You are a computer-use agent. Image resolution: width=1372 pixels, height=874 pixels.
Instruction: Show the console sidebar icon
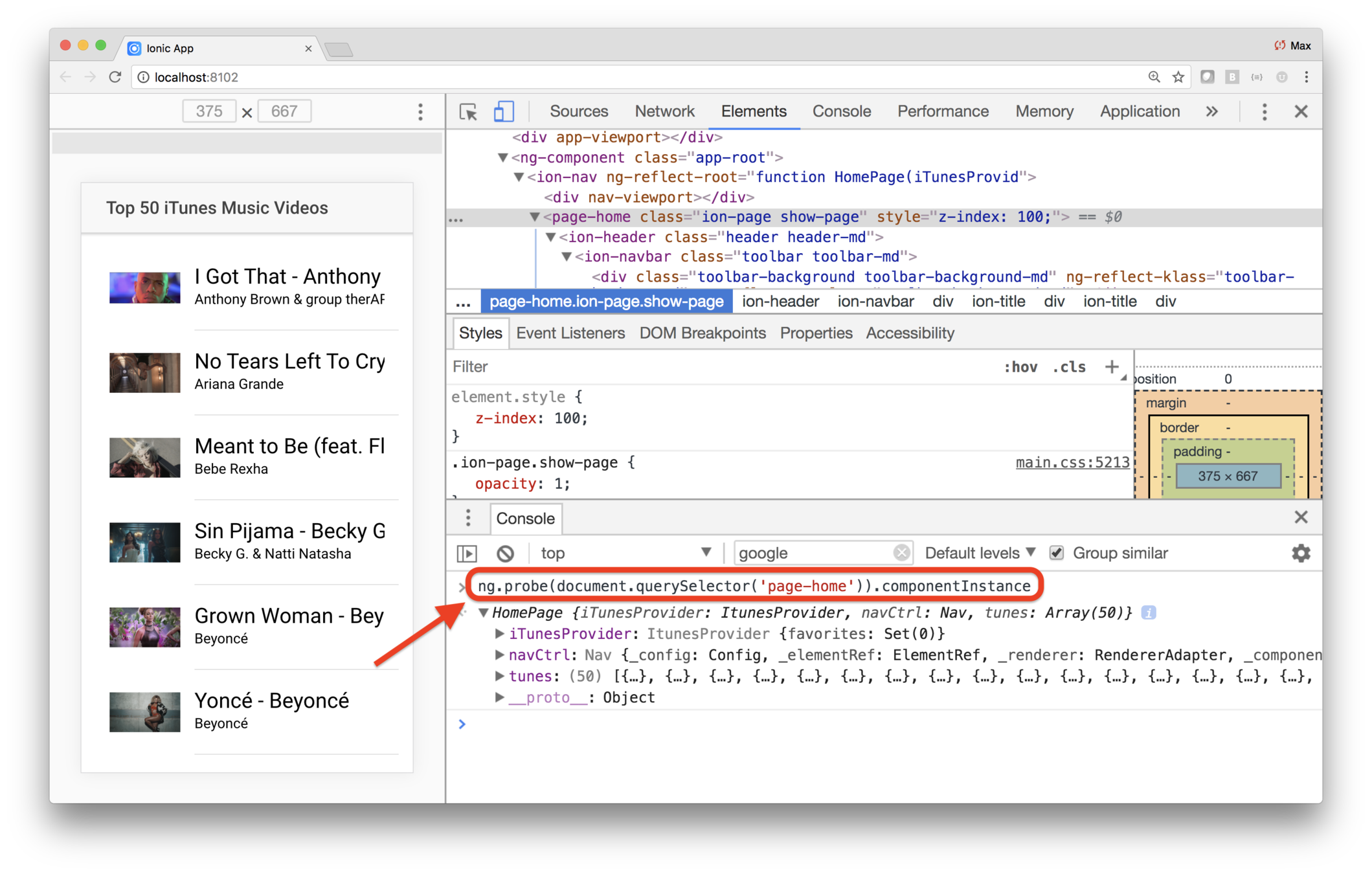(467, 554)
